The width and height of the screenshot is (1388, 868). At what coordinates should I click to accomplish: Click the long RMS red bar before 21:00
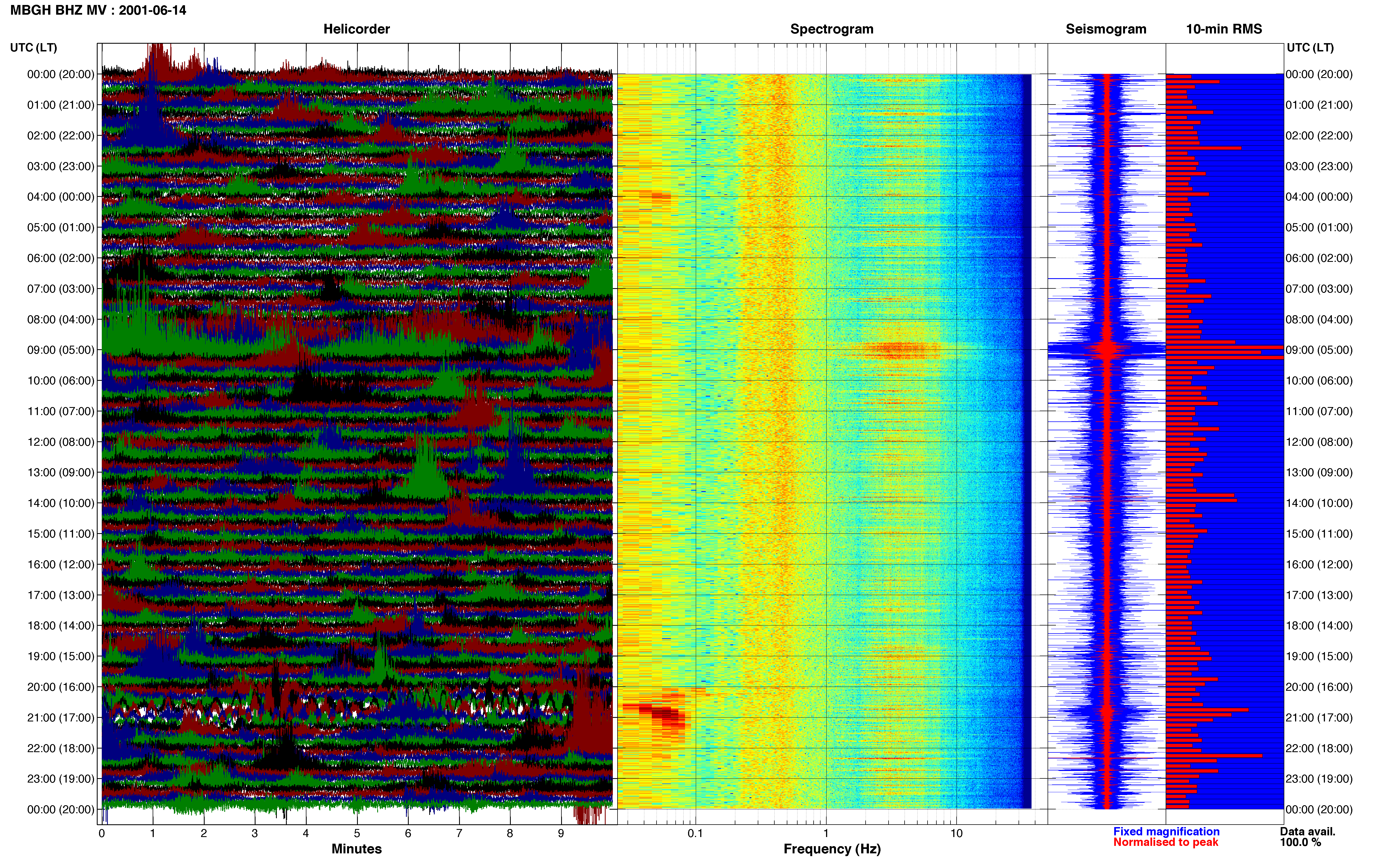(x=1207, y=710)
